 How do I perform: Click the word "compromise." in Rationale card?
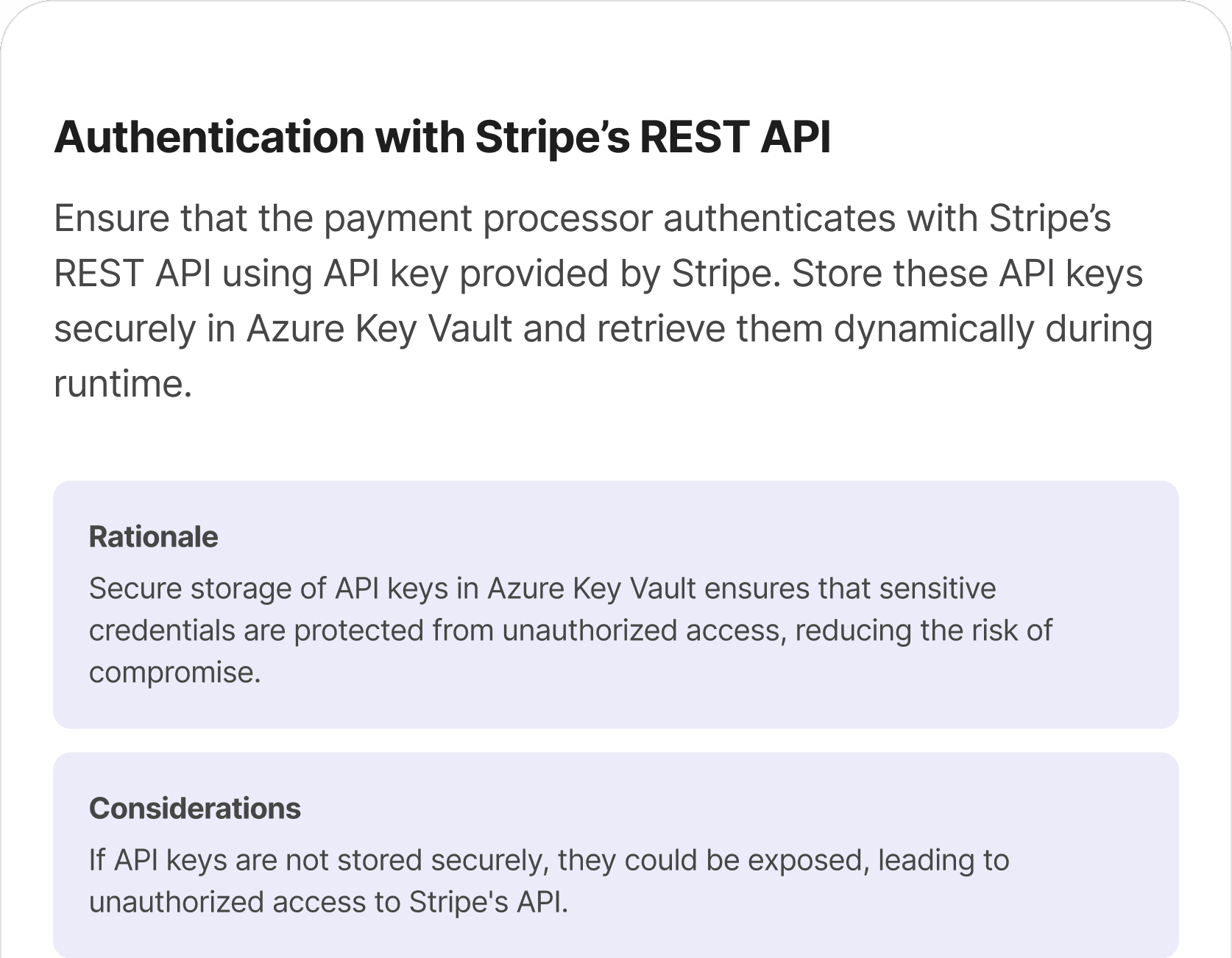pos(175,673)
